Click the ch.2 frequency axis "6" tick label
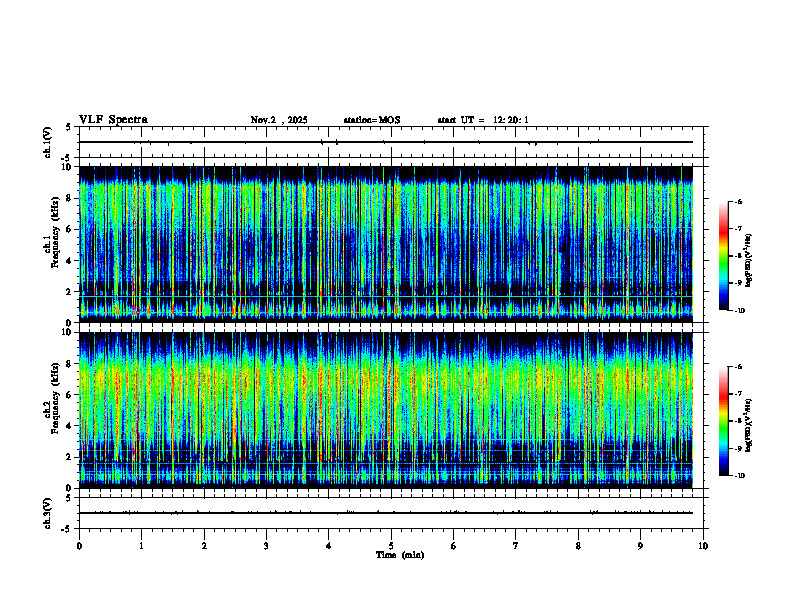This screenshot has width=792, height=612. [x=68, y=395]
